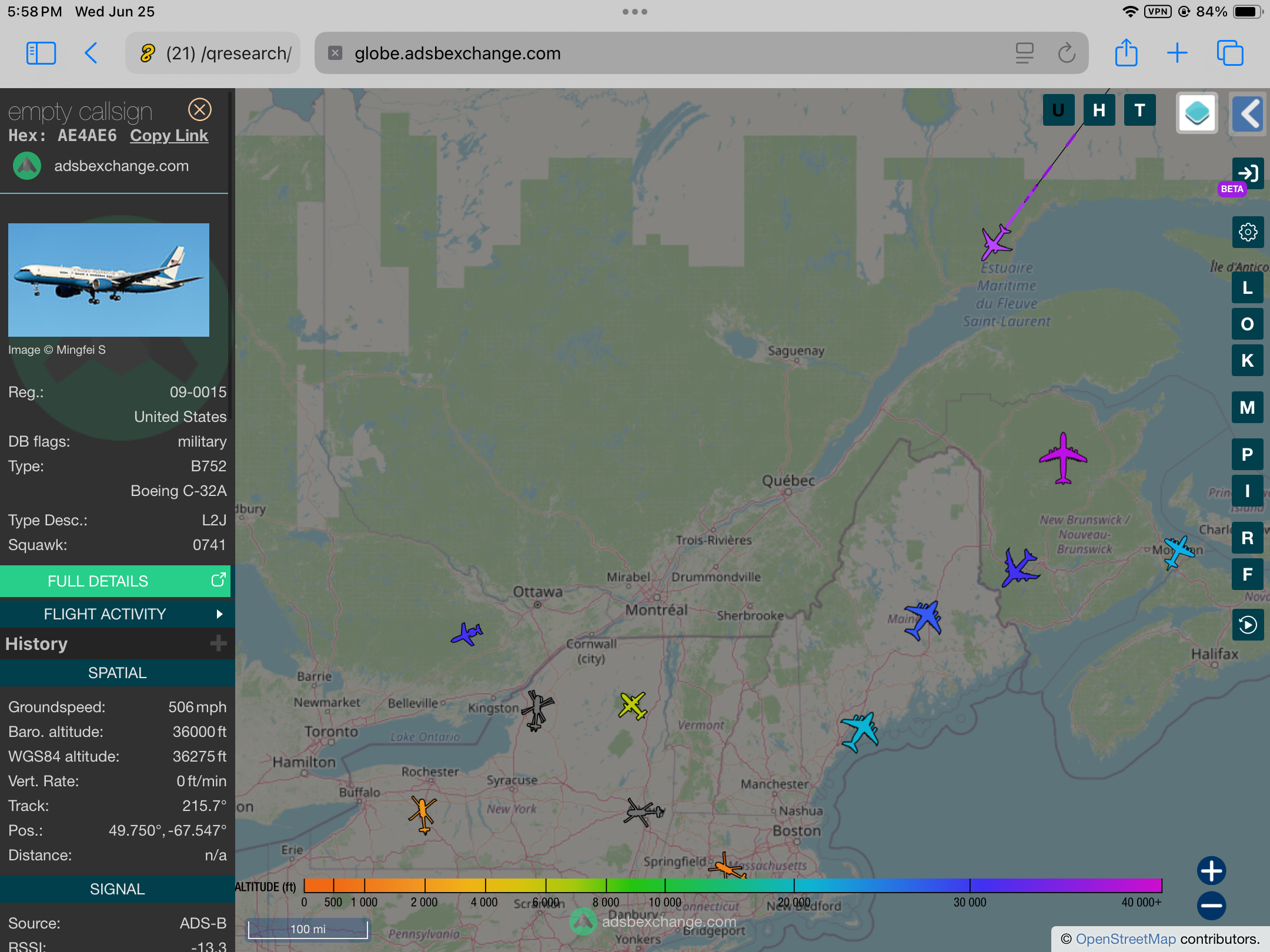Click the R map button
The width and height of the screenshot is (1270, 952).
pos(1248,538)
